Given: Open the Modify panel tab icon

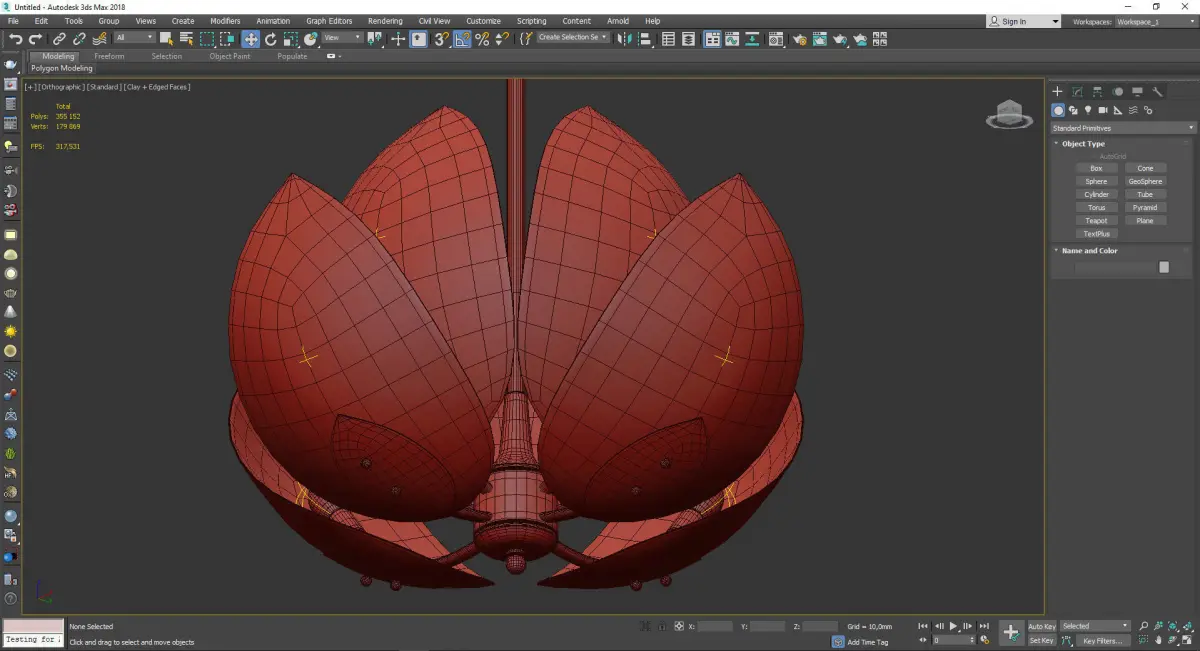Looking at the screenshot, I should click(x=1077, y=92).
